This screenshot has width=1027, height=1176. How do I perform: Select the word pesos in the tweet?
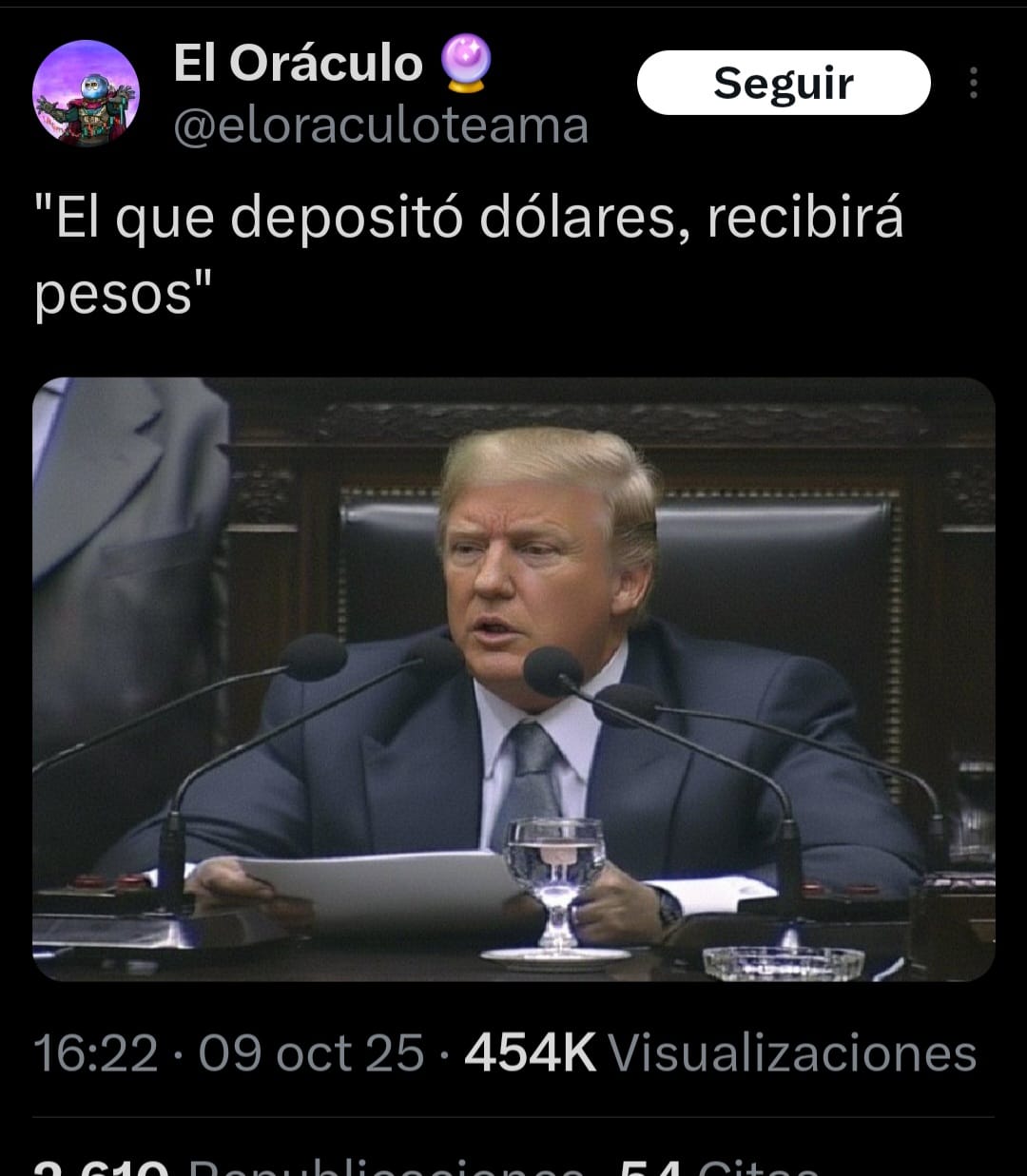click(x=113, y=295)
